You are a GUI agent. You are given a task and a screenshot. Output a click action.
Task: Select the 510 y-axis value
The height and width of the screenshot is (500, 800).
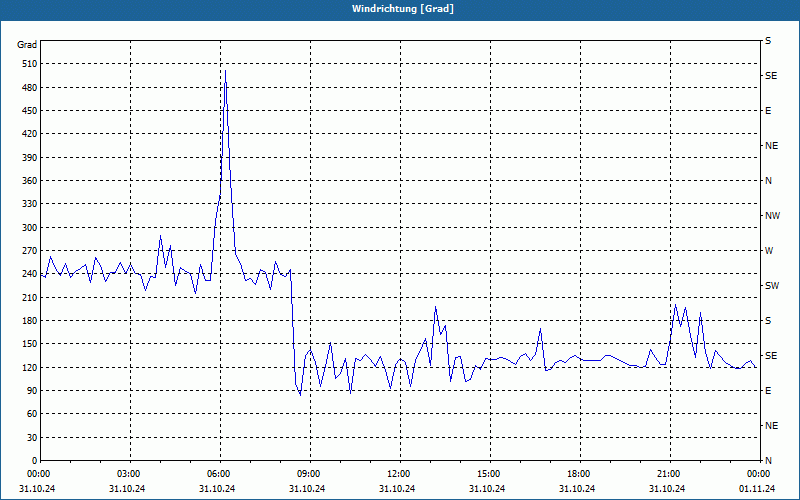[30, 64]
